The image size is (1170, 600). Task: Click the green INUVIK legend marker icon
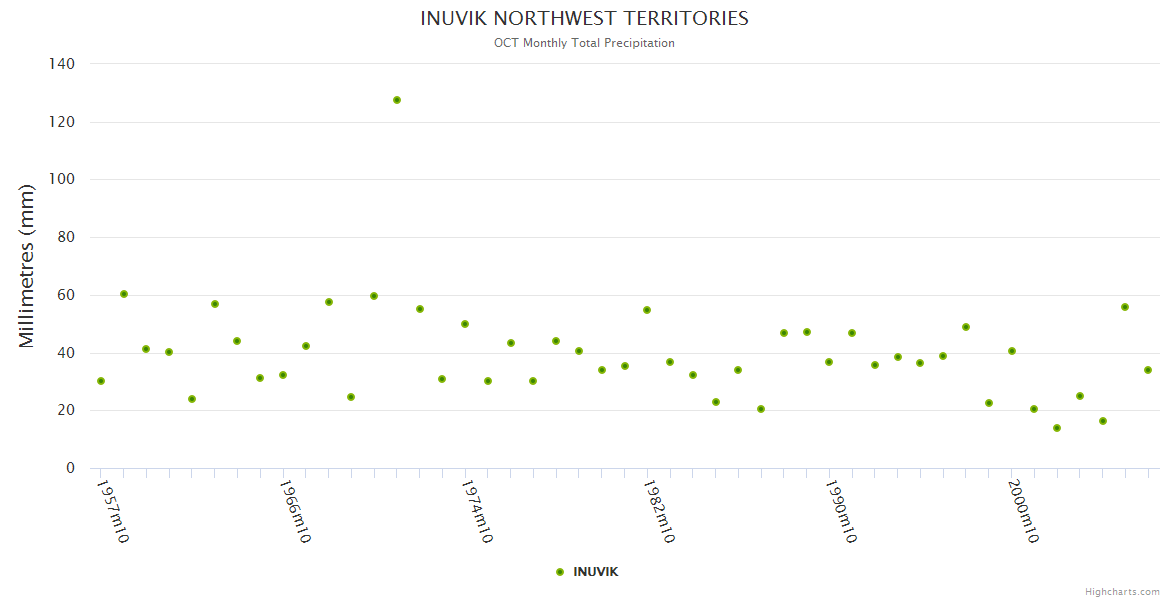click(x=560, y=572)
